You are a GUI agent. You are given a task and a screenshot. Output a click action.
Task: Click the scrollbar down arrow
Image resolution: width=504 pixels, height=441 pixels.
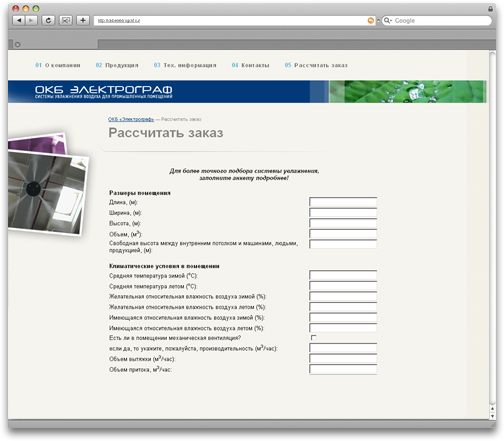click(492, 416)
